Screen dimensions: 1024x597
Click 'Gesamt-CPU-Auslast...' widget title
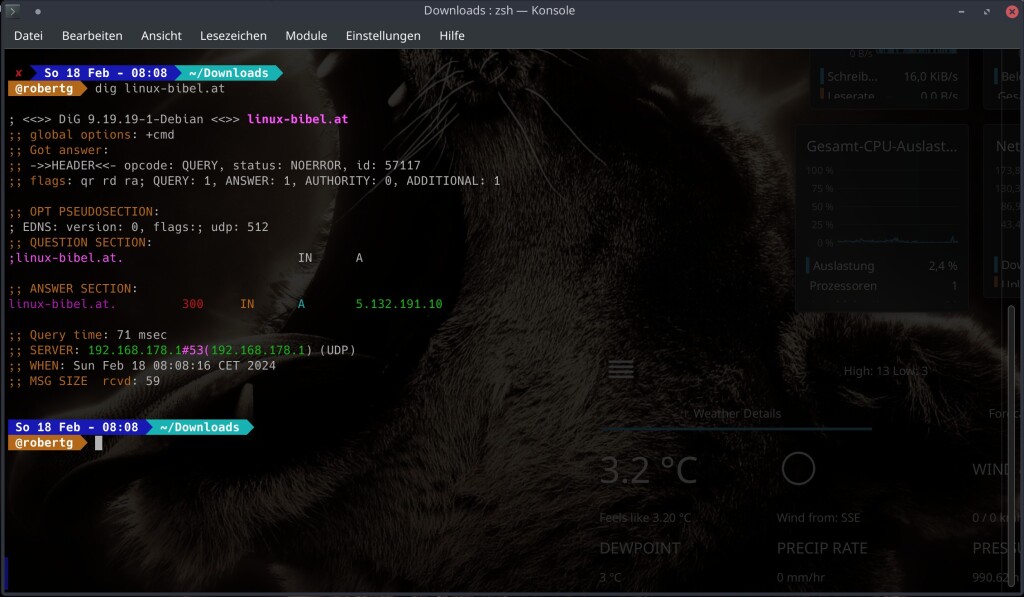coord(882,146)
